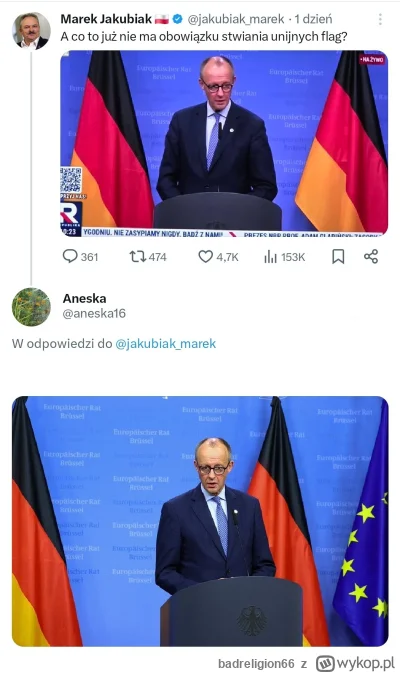400x673 pixels.
Task: Click the retweet arrows icon
Action: point(137,257)
